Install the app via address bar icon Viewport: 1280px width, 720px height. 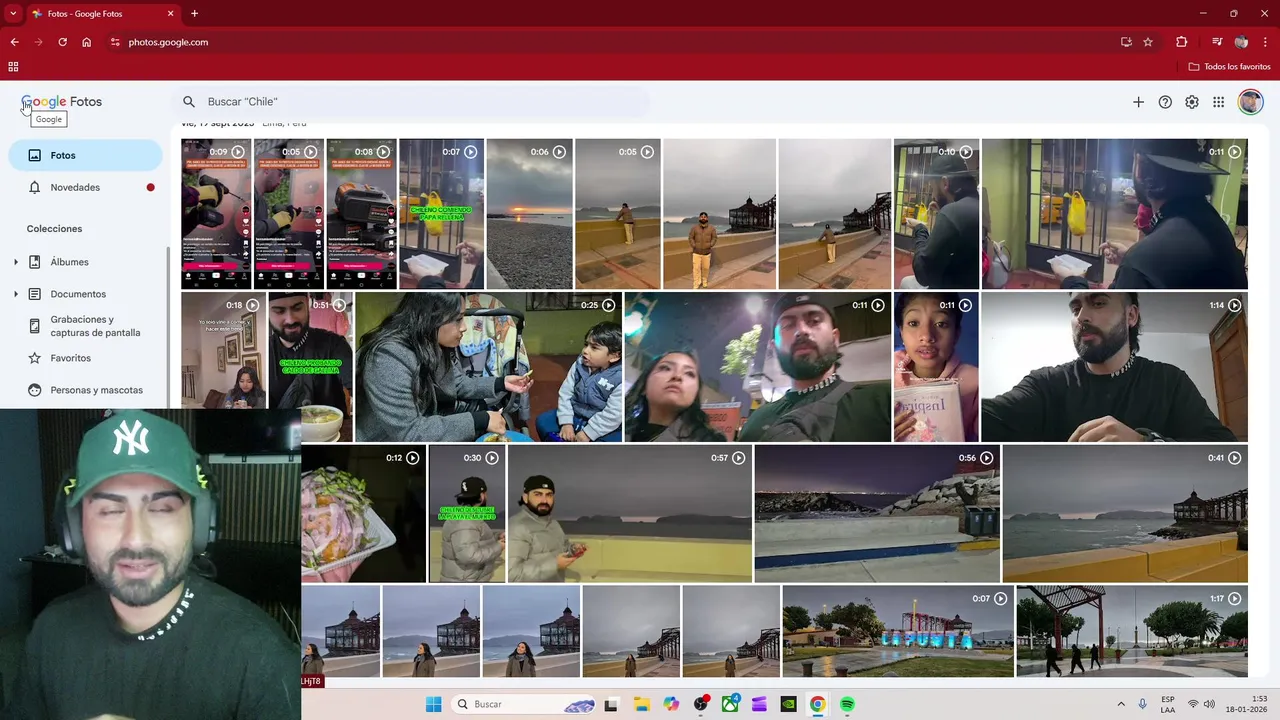point(1126,42)
